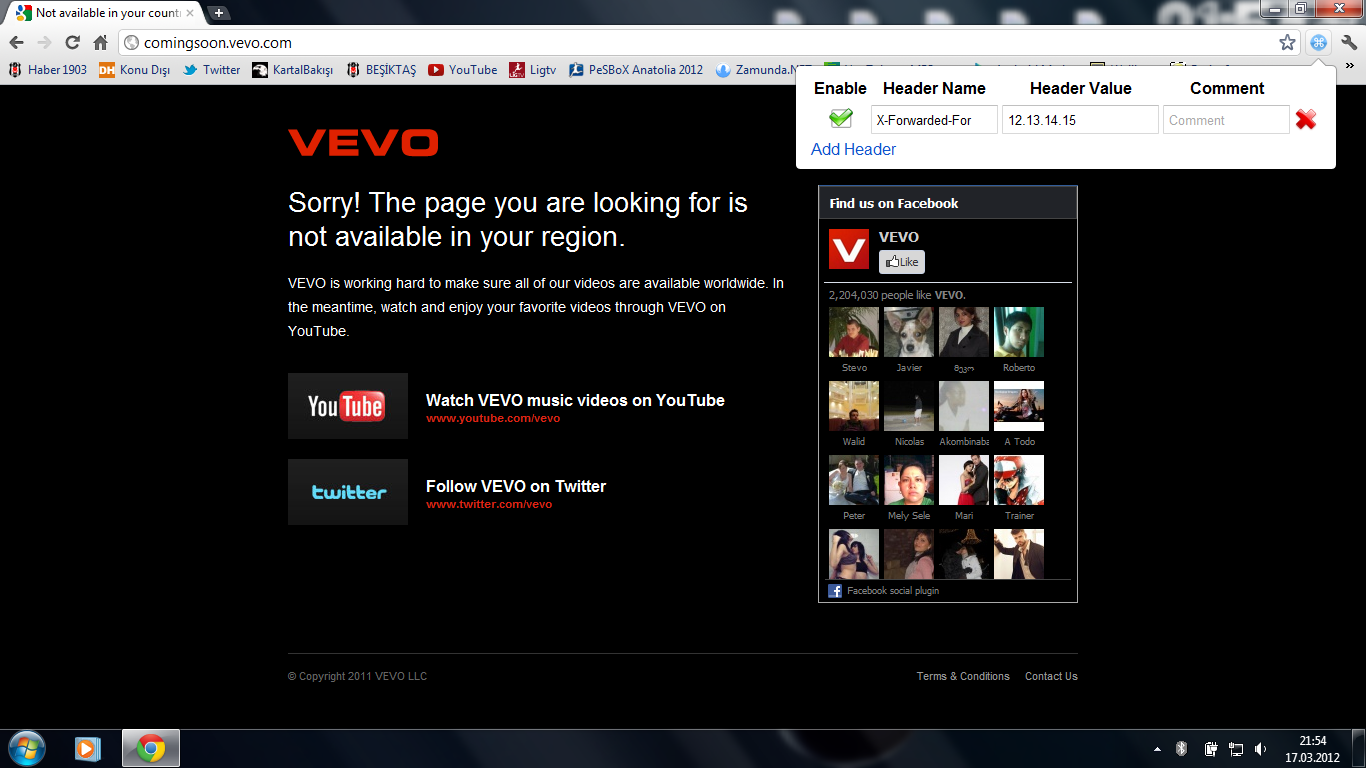Screen dimensions: 1366x768
Task: Click Mari's profile picture
Action: pos(964,480)
